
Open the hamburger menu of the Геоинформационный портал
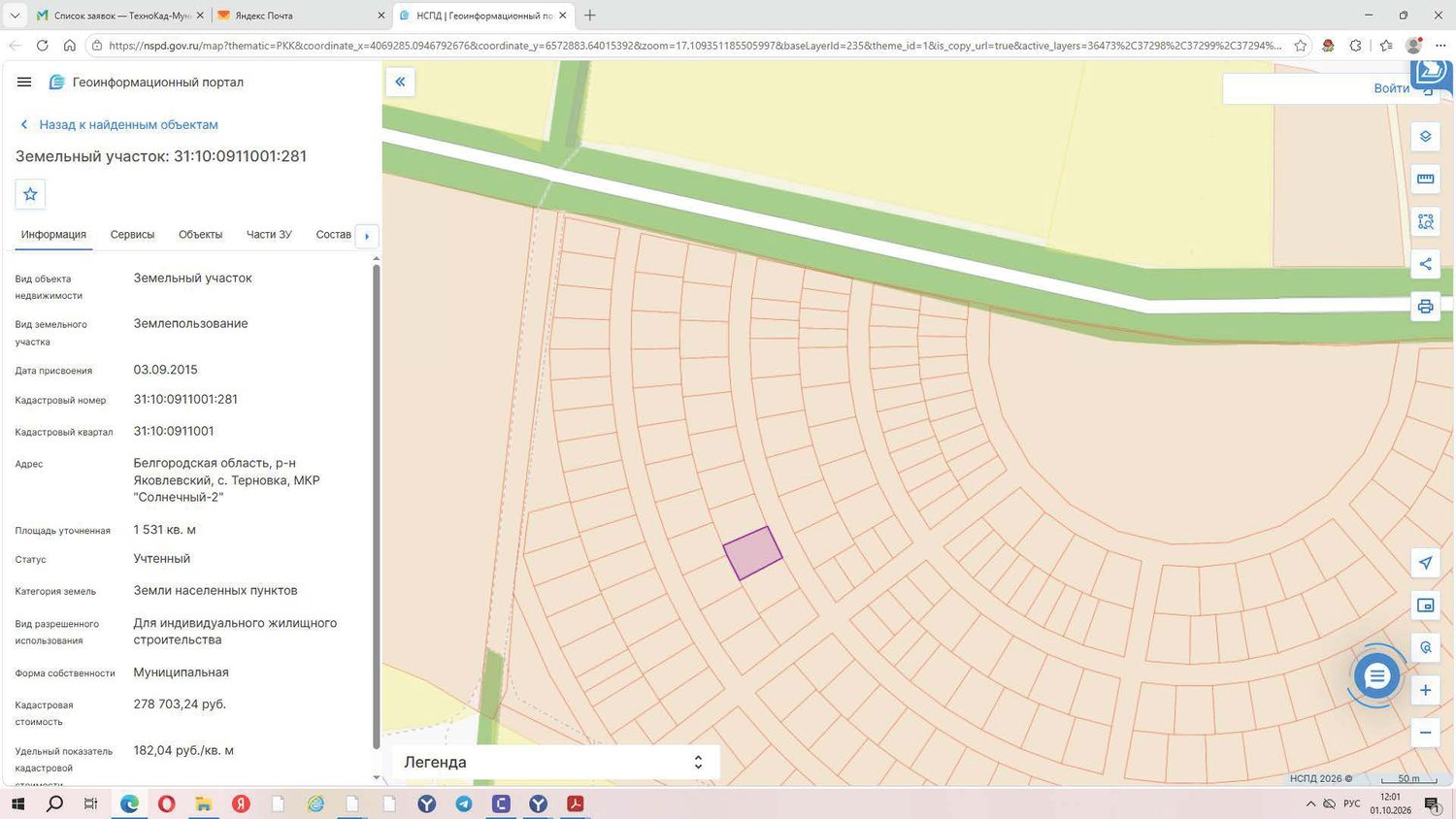point(24,82)
